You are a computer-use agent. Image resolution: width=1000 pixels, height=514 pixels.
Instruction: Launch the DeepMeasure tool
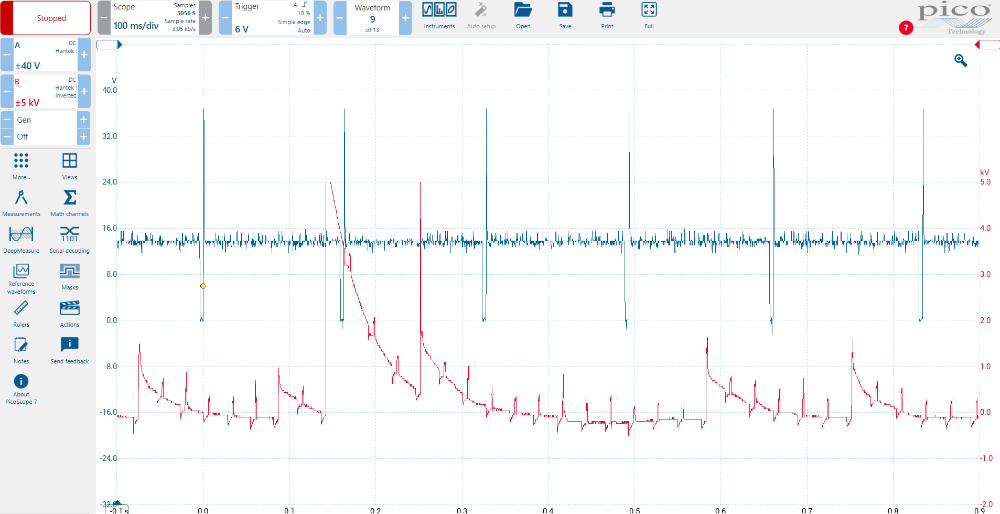pyautogui.click(x=20, y=238)
